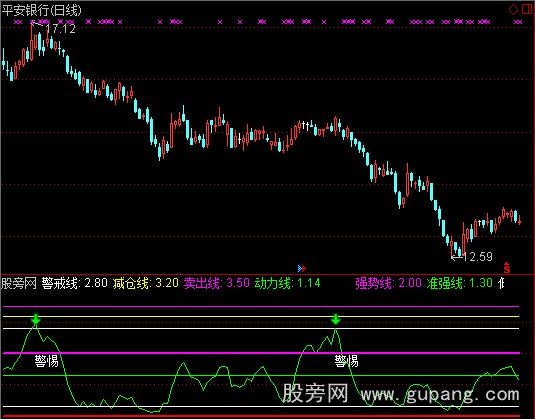The width and height of the screenshot is (535, 419).
Task: Click the blue-red double arrow marker
Action: pyautogui.click(x=301, y=269)
